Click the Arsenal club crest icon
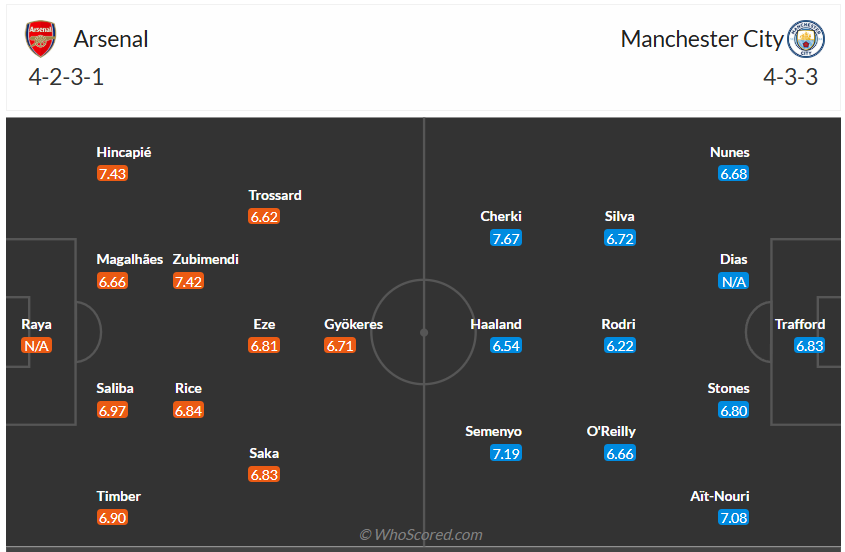Image resolution: width=845 pixels, height=552 pixels. point(41,39)
